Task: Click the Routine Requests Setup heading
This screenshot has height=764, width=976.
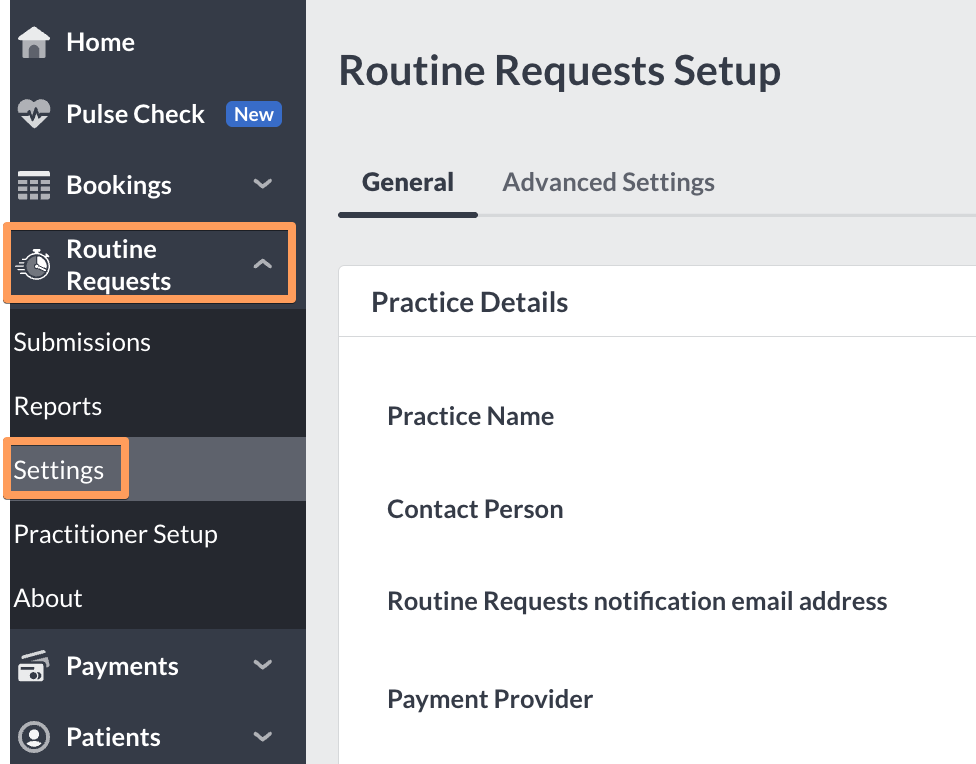Action: pyautogui.click(x=560, y=71)
